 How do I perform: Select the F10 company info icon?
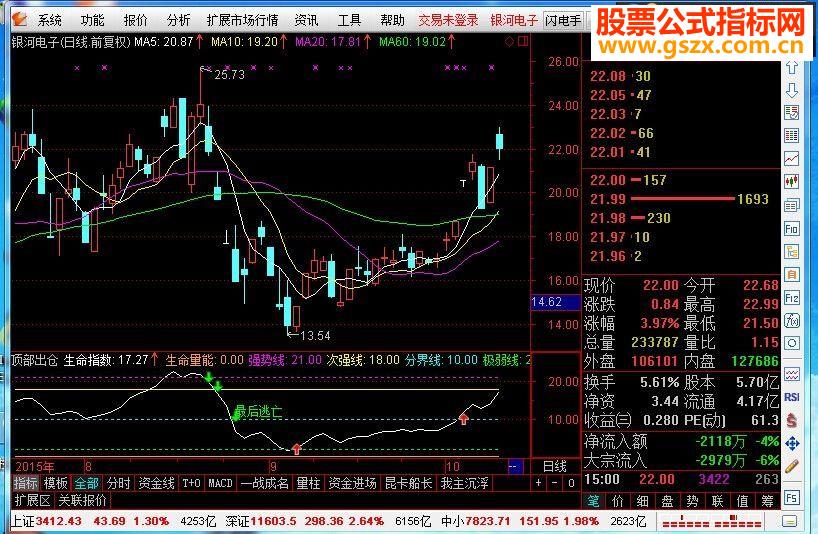coord(792,228)
